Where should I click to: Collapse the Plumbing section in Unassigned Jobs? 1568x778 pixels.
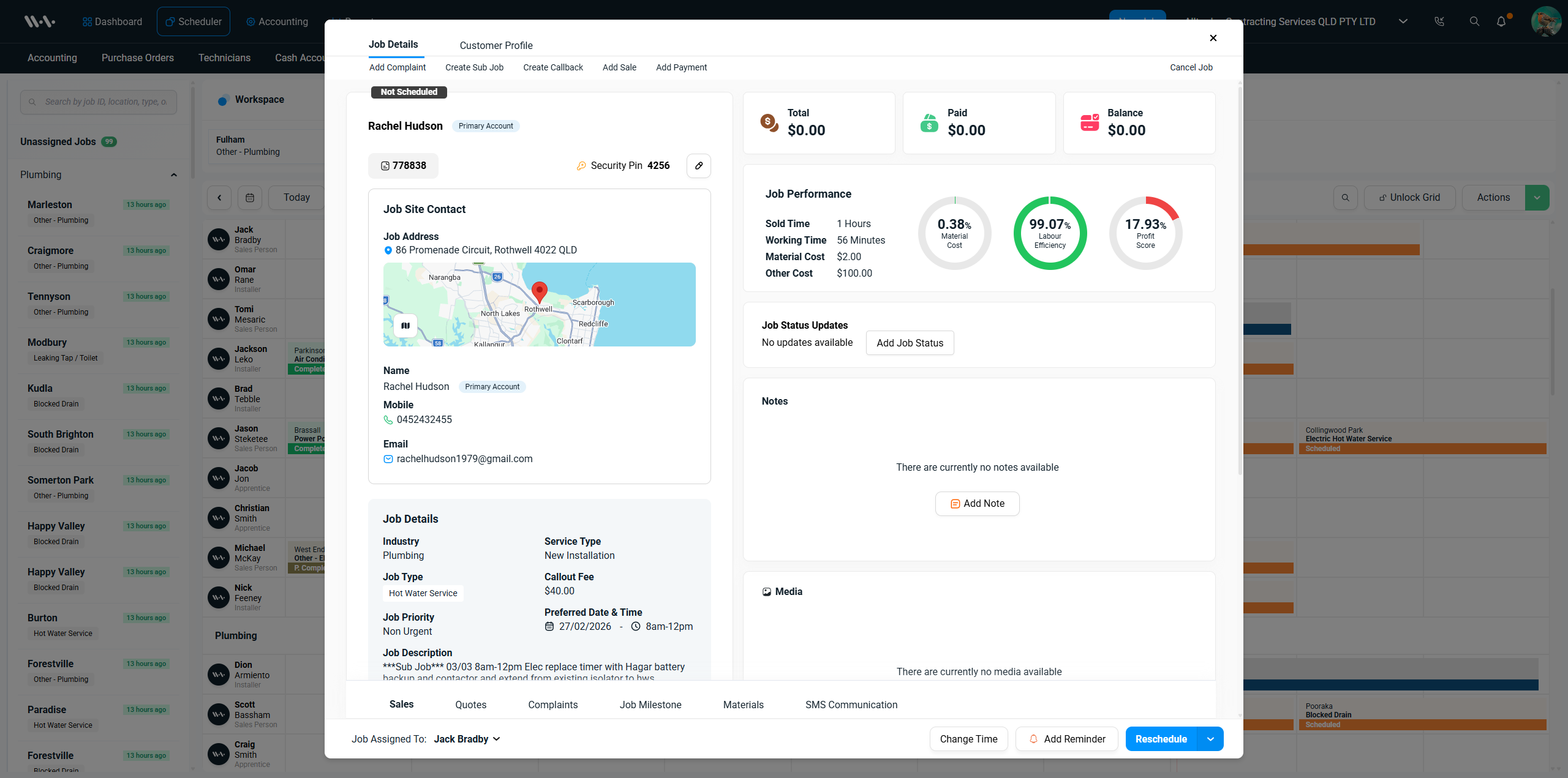click(174, 174)
